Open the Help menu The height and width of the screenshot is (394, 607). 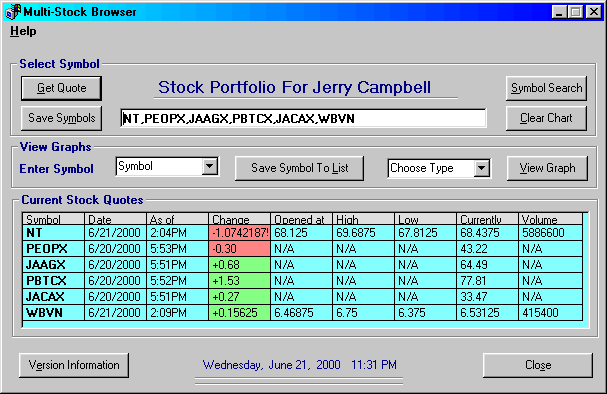pyautogui.click(x=23, y=31)
